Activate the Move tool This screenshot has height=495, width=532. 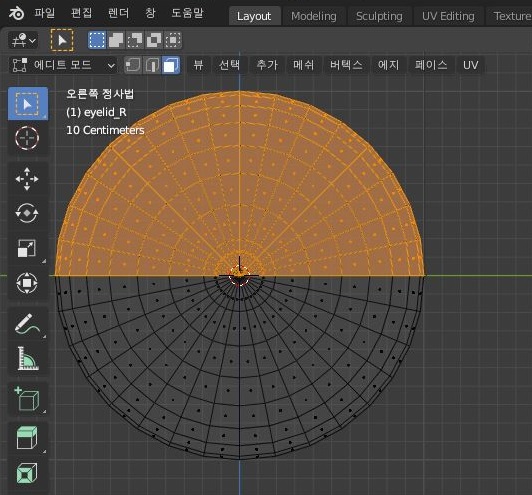point(27,179)
